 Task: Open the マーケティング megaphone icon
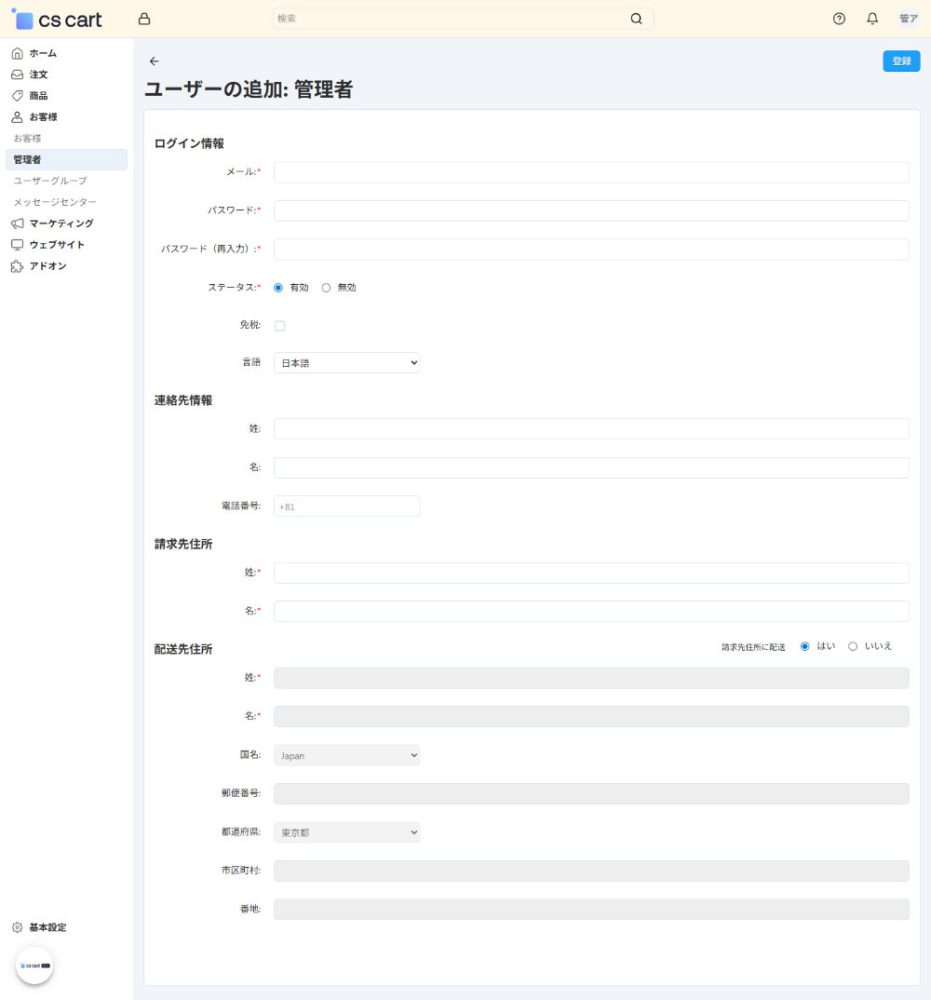coord(17,223)
